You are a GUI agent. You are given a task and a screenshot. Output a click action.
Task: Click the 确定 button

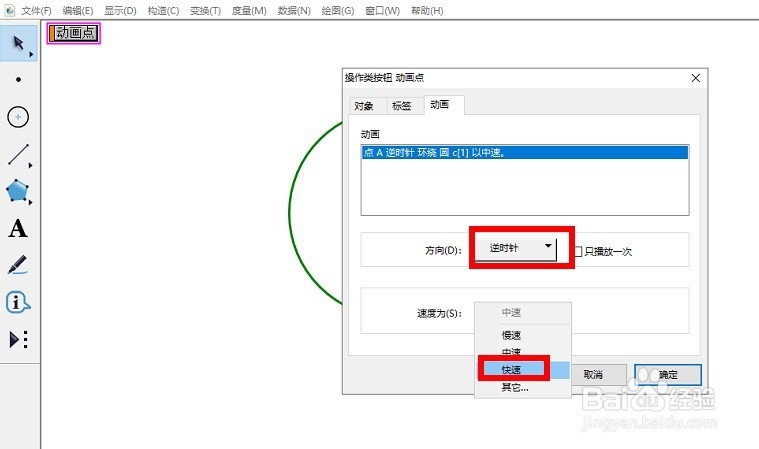(668, 374)
